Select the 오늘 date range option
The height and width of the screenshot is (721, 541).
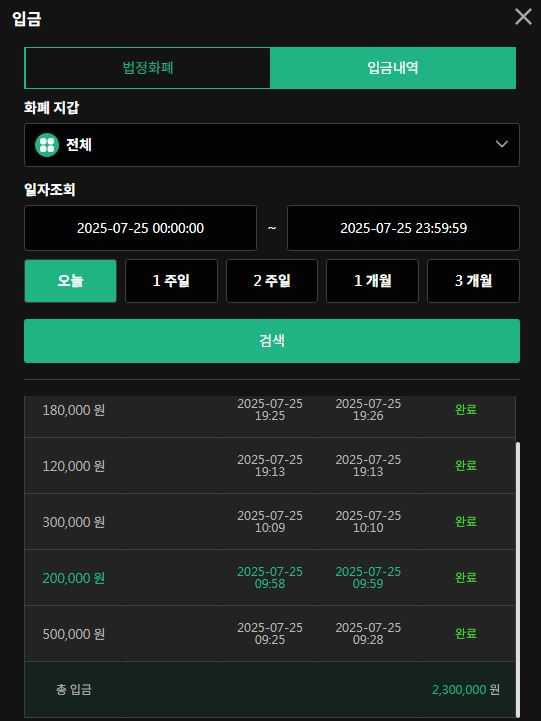point(70,281)
